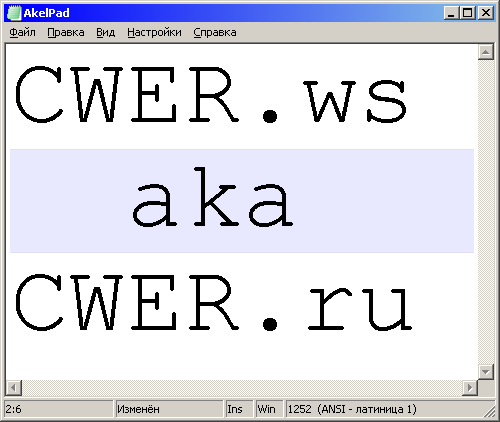
Task: Open the Справка menu
Action: (x=215, y=32)
